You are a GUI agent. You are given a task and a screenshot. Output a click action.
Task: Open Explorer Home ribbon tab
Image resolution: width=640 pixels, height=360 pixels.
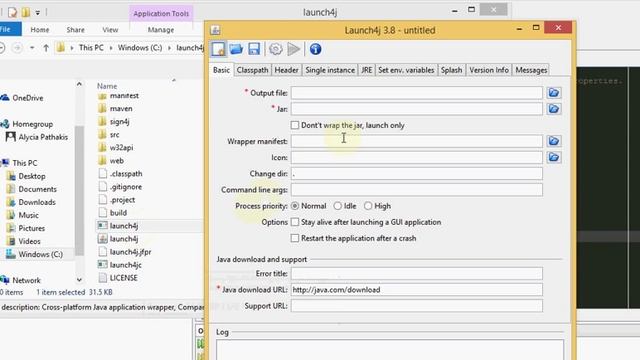pos(40,30)
